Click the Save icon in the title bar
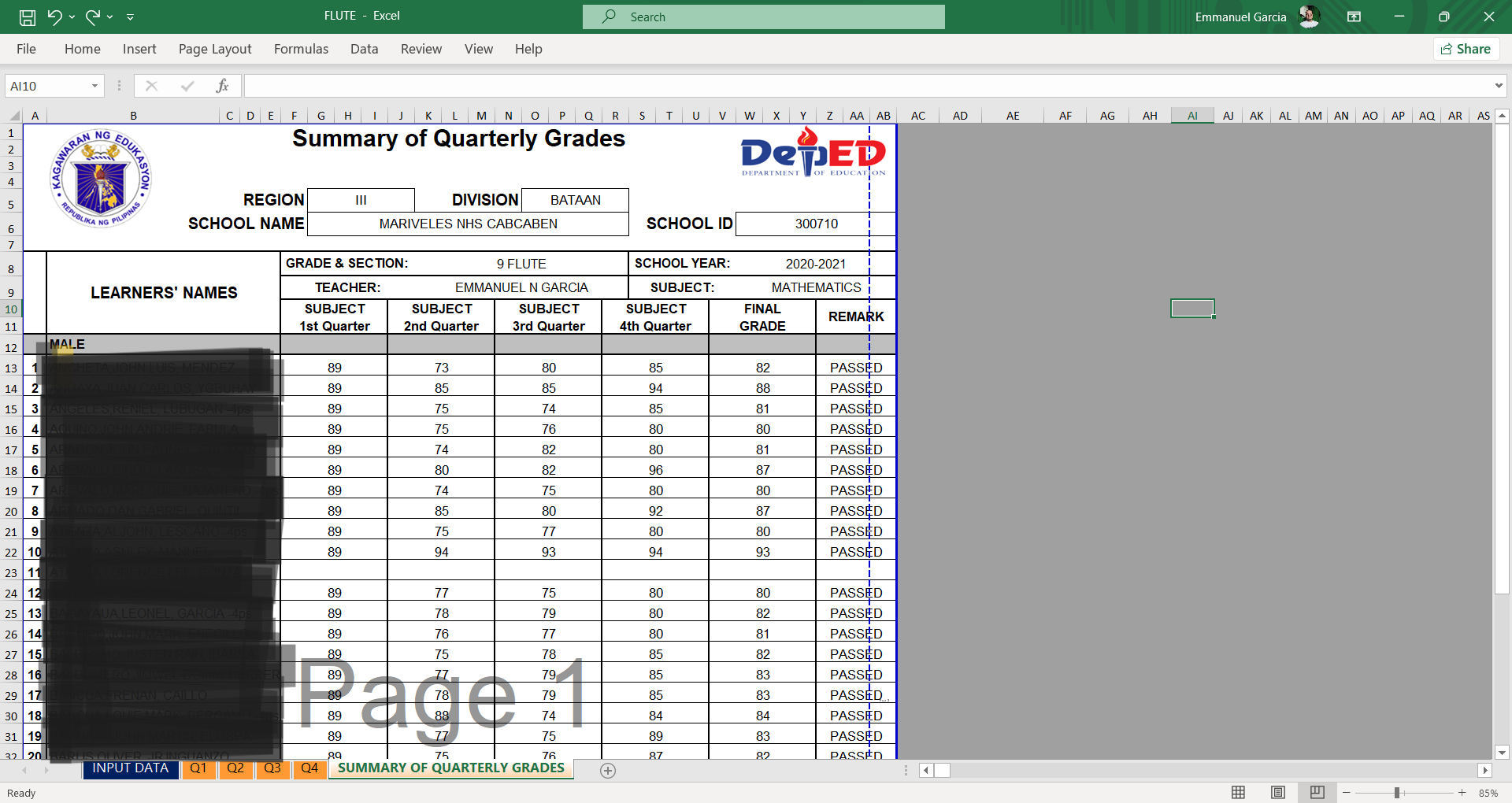Viewport: 1512px width, 803px height. (28, 17)
